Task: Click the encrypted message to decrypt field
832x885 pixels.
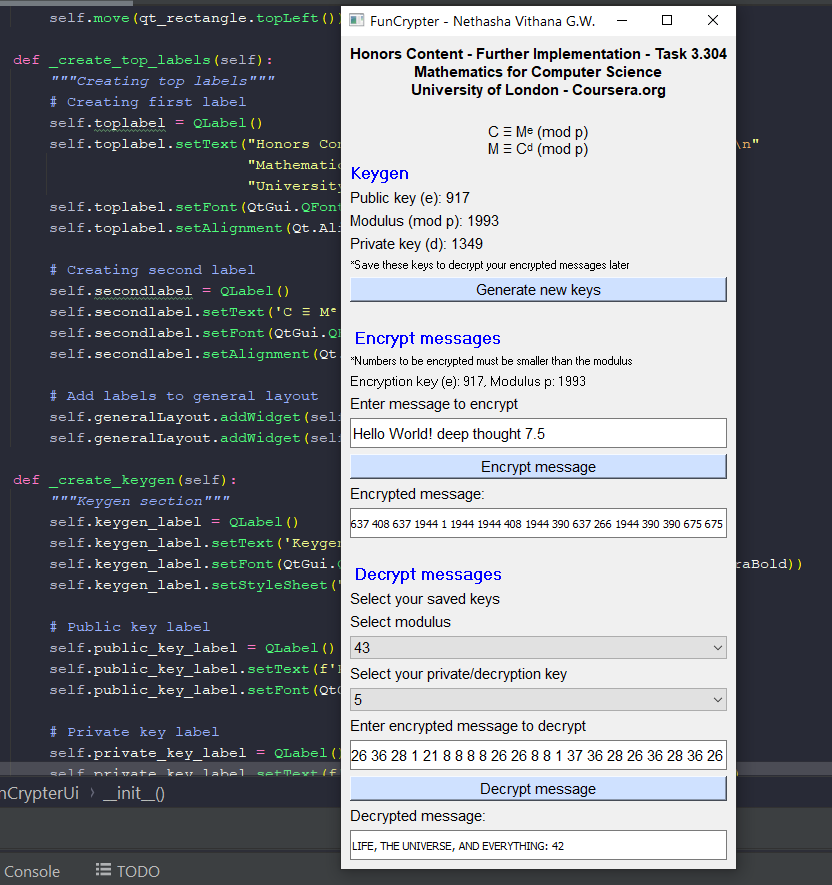Action: click(x=538, y=756)
